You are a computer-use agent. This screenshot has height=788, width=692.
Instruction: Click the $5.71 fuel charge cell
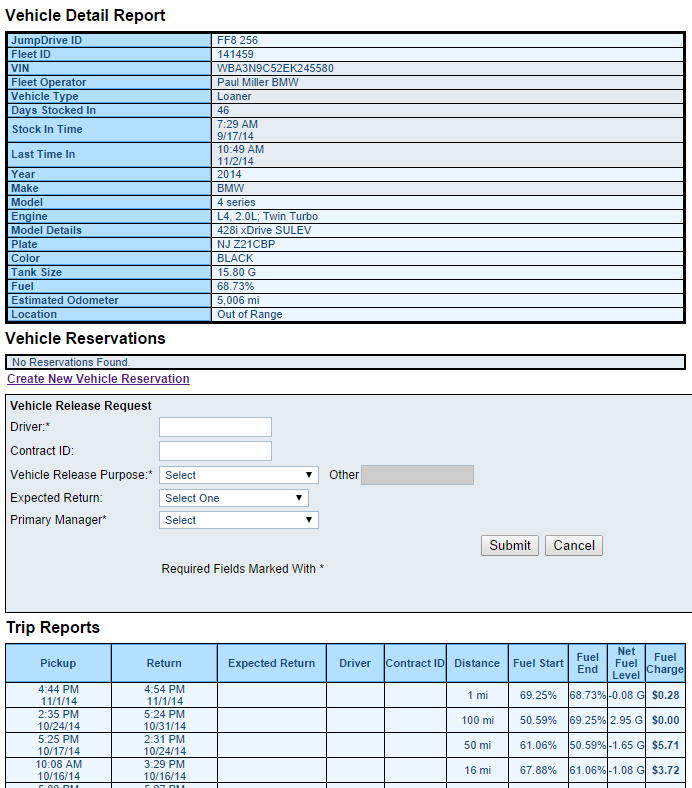click(x=665, y=745)
